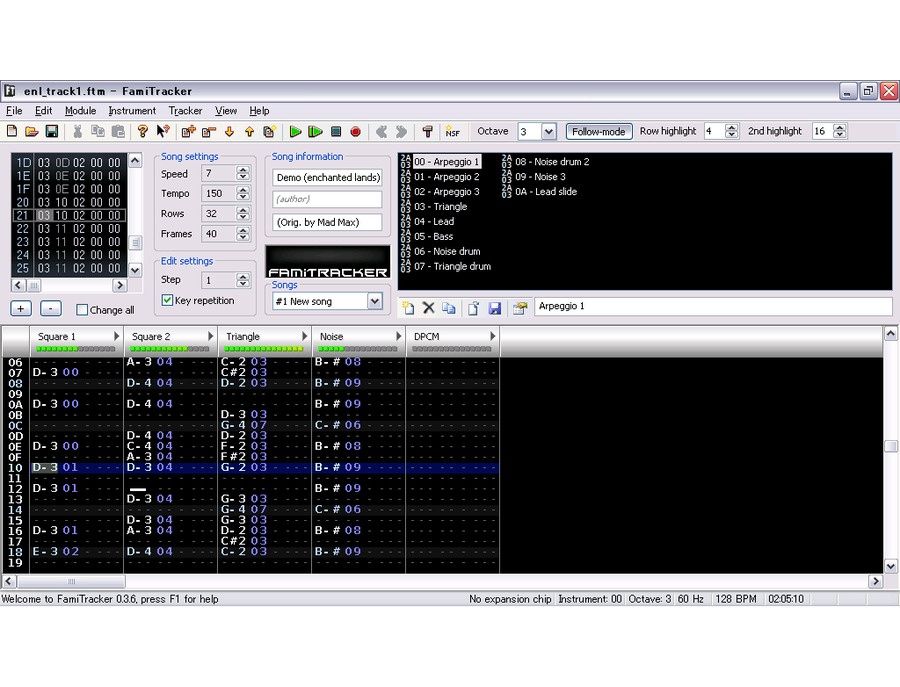This screenshot has height=687, width=900.
Task: Move frame up with orange up arrow
Action: [x=249, y=131]
